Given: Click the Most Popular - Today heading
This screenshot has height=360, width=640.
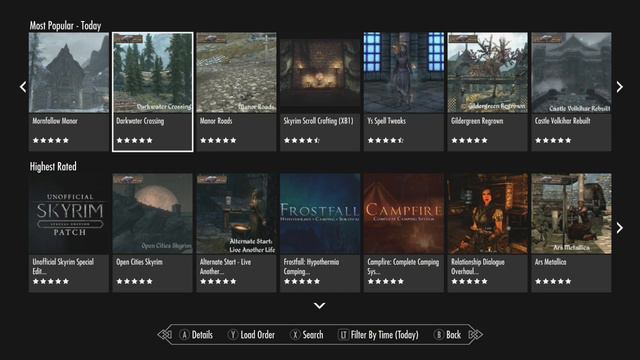Looking at the screenshot, I should pos(65,25).
